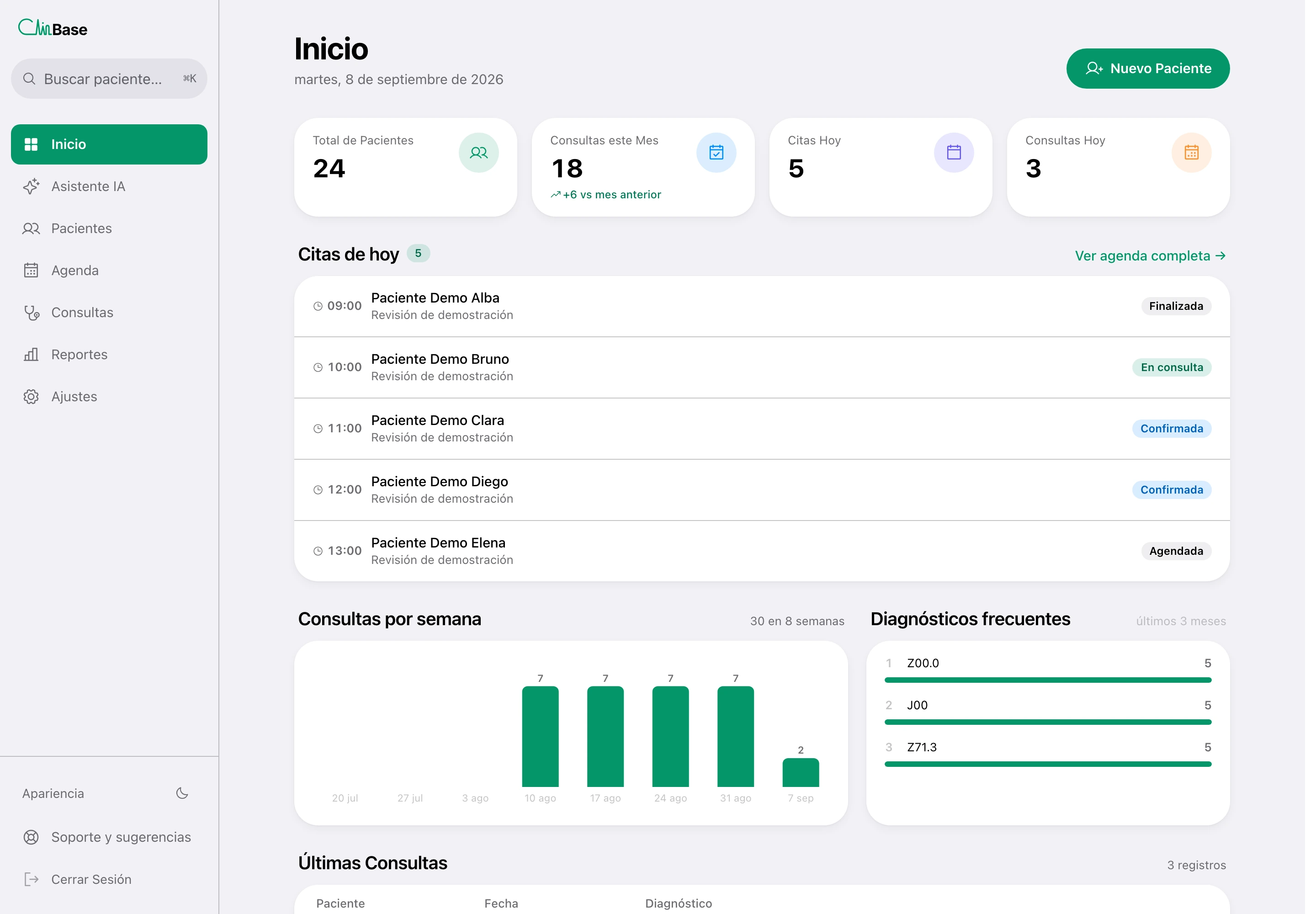This screenshot has width=1316, height=914.
Task: Click the magnifier icon in search box
Action: pos(29,79)
